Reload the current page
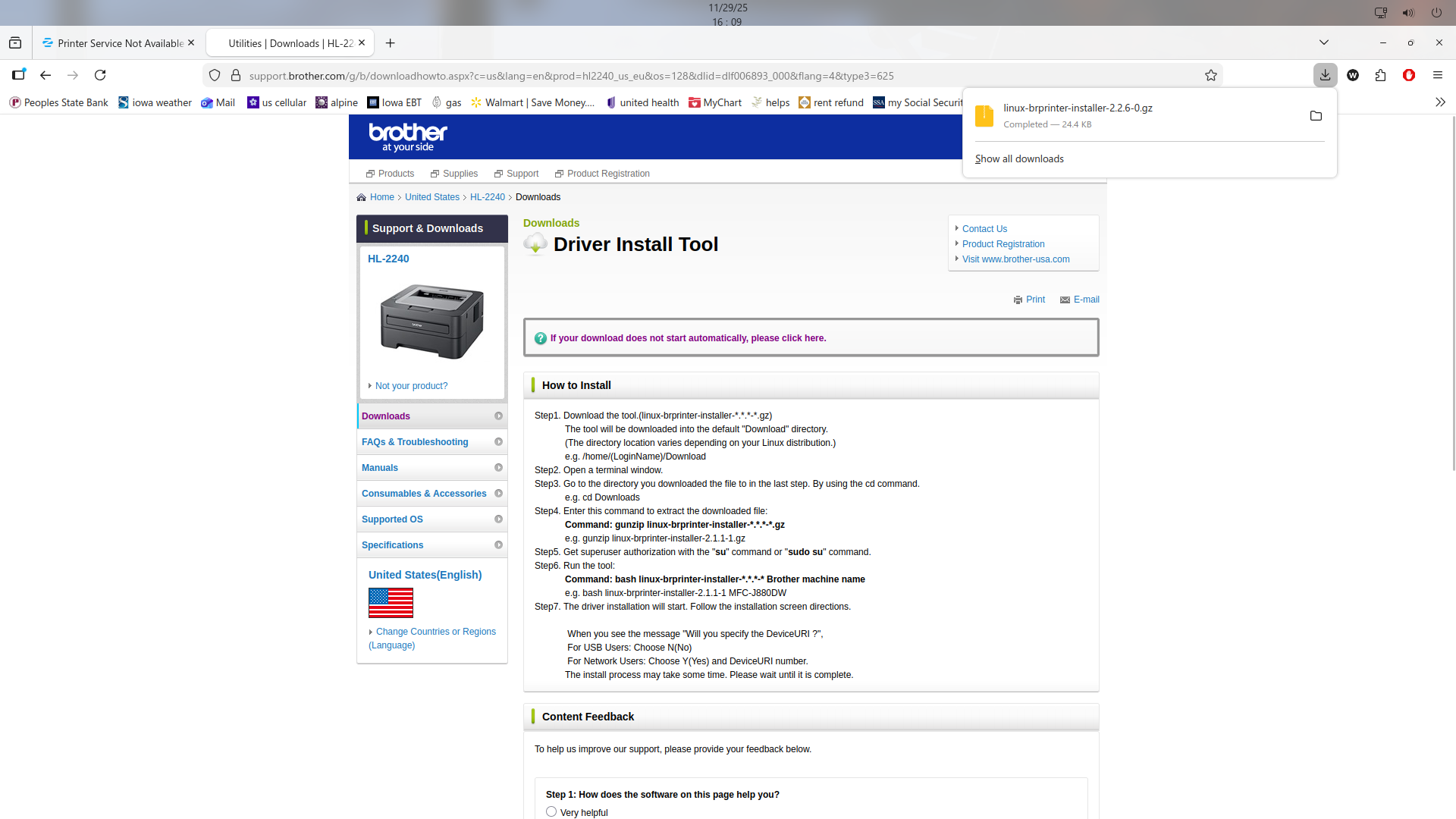The height and width of the screenshot is (819, 1456). [100, 75]
